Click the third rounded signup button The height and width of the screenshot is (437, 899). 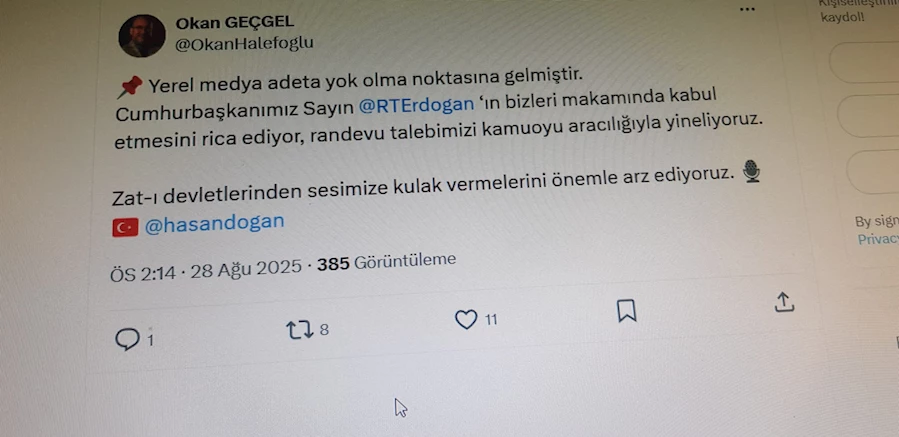click(x=873, y=172)
